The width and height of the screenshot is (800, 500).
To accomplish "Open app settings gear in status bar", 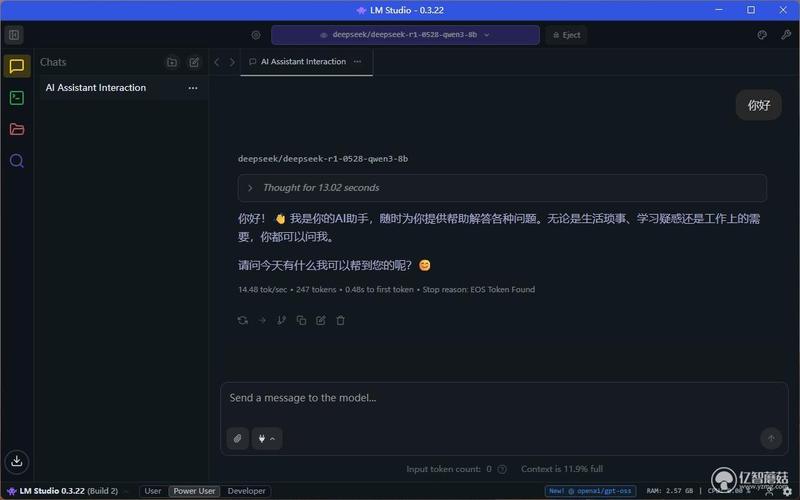I will point(787,491).
